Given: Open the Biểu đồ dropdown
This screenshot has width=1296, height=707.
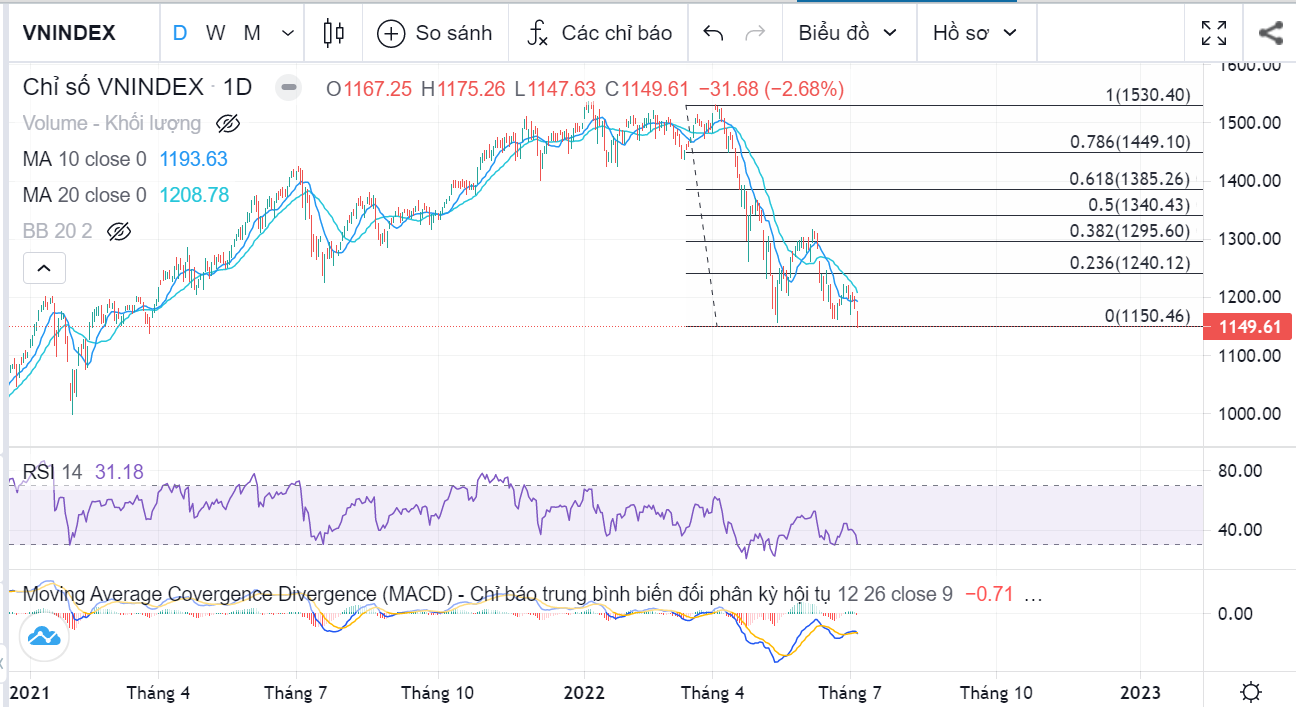Looking at the screenshot, I should 846,33.
